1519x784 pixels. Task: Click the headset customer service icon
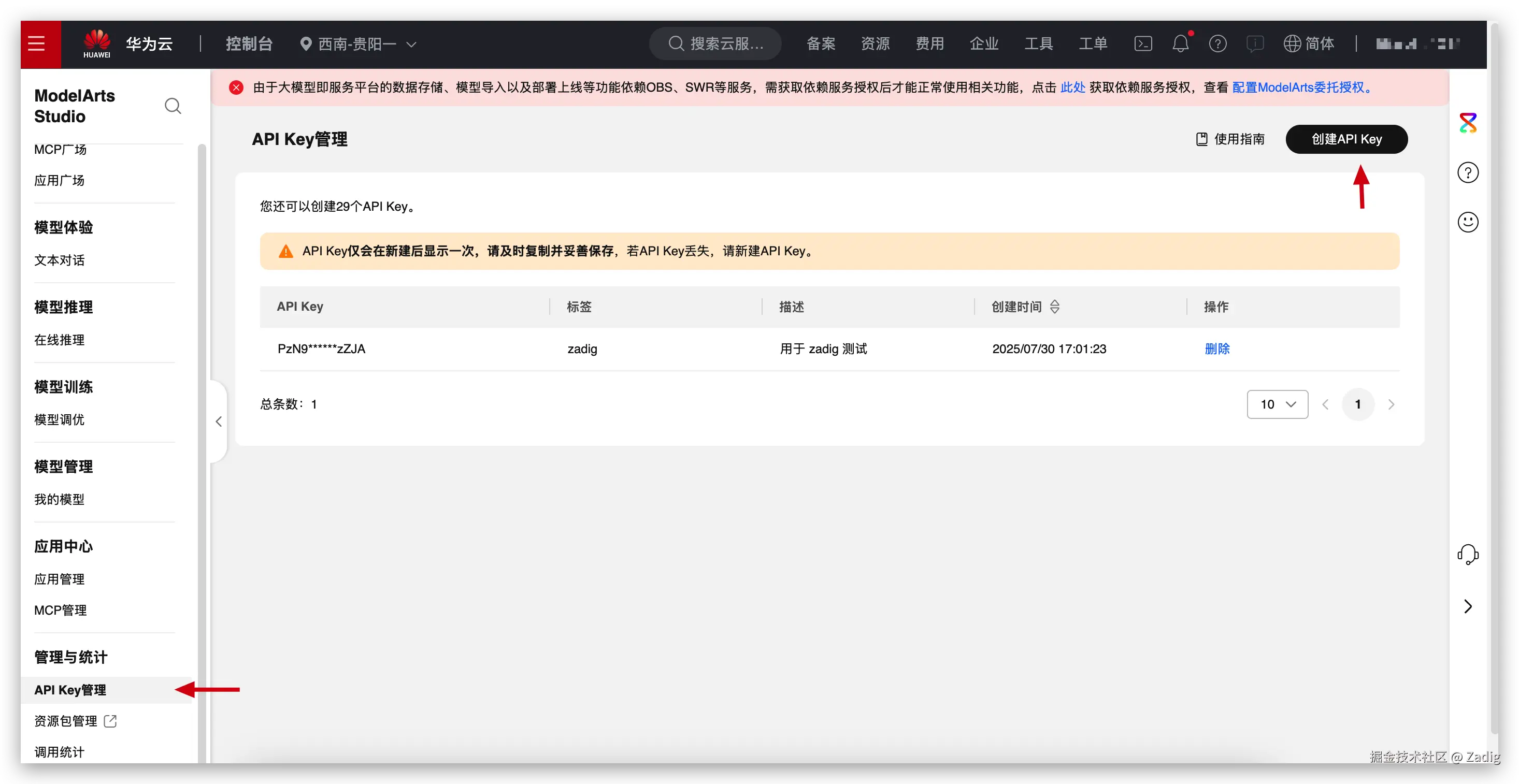(x=1467, y=554)
